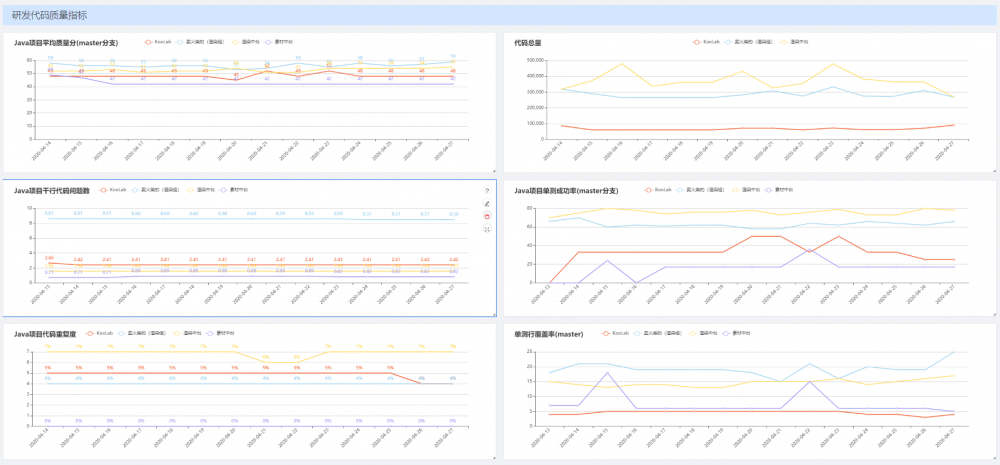Toggle purple legend series in 单测行覆盖率 chart
Image resolution: width=1000 pixels, height=465 pixels.
pyautogui.click(x=737, y=334)
